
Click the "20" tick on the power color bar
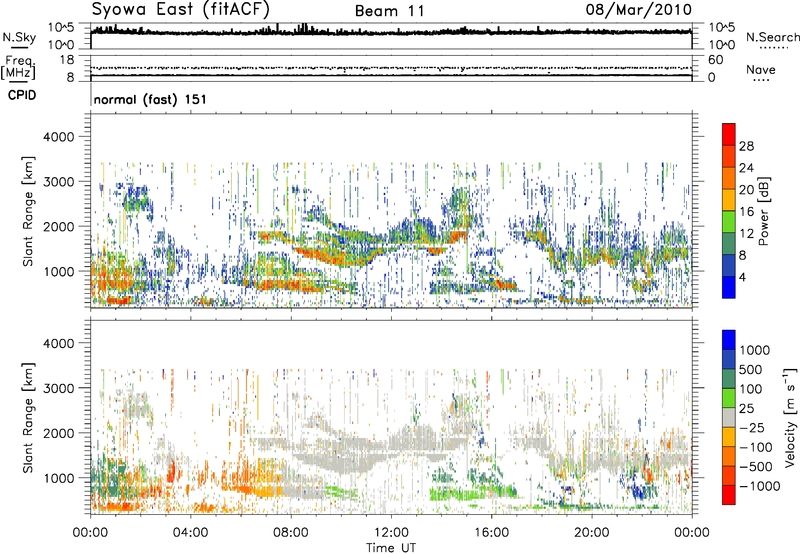(x=746, y=190)
